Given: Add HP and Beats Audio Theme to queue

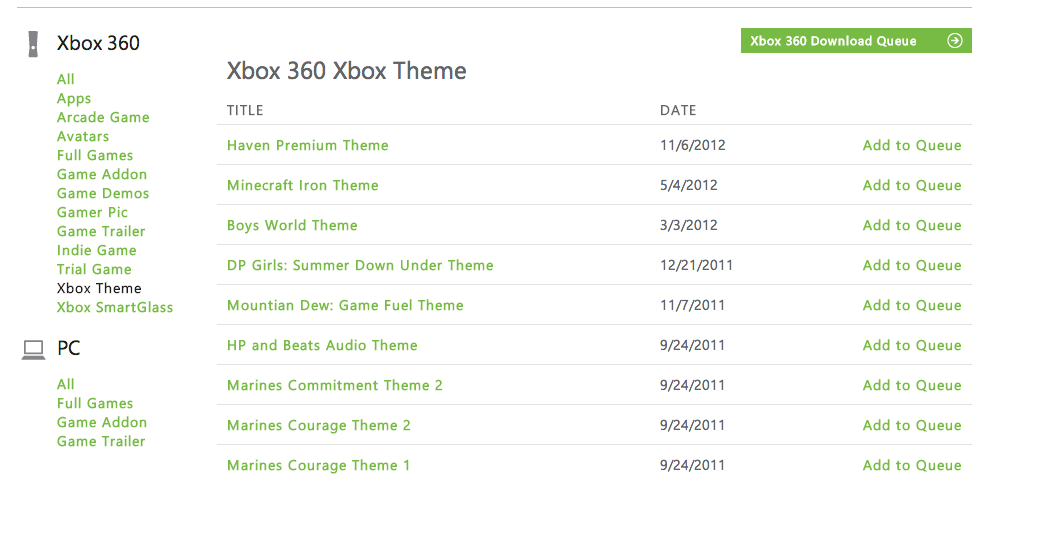Looking at the screenshot, I should tap(911, 345).
